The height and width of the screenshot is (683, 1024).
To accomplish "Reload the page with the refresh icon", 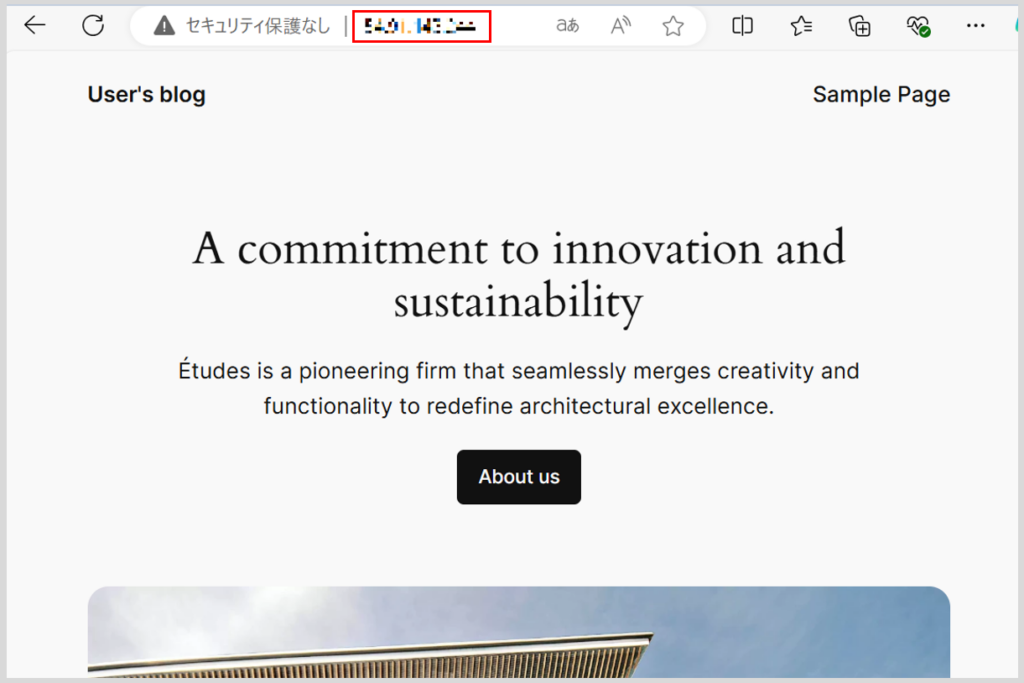I will click(x=93, y=25).
